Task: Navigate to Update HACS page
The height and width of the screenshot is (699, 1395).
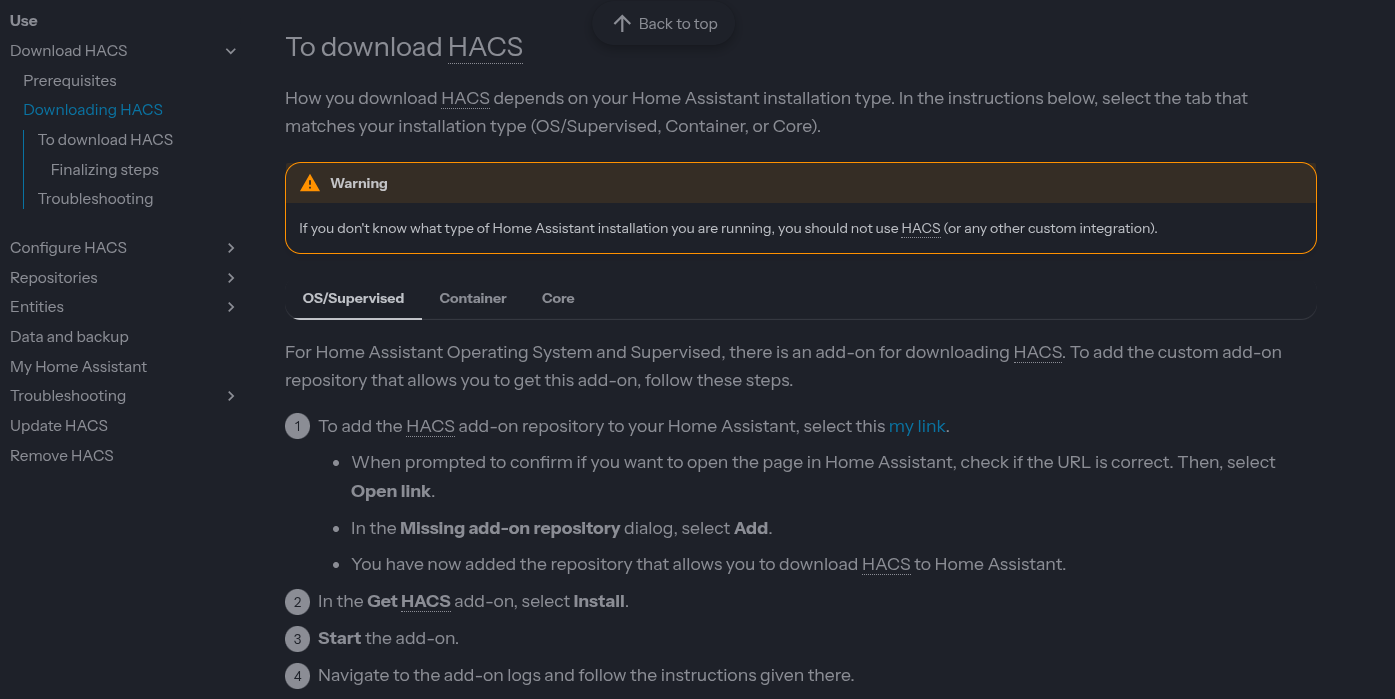Action: pos(59,426)
